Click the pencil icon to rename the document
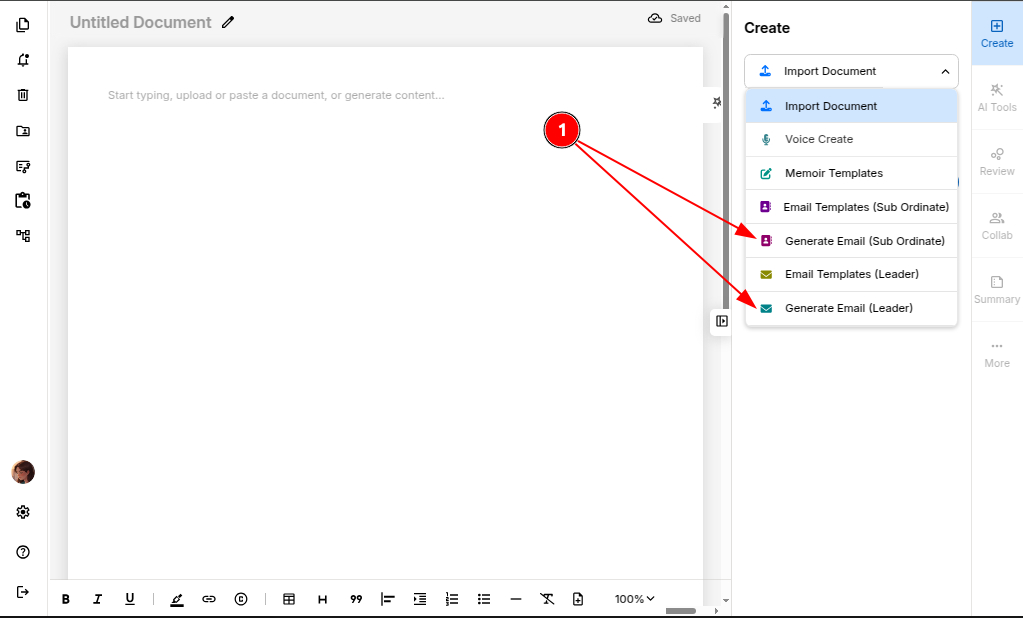 pyautogui.click(x=228, y=22)
